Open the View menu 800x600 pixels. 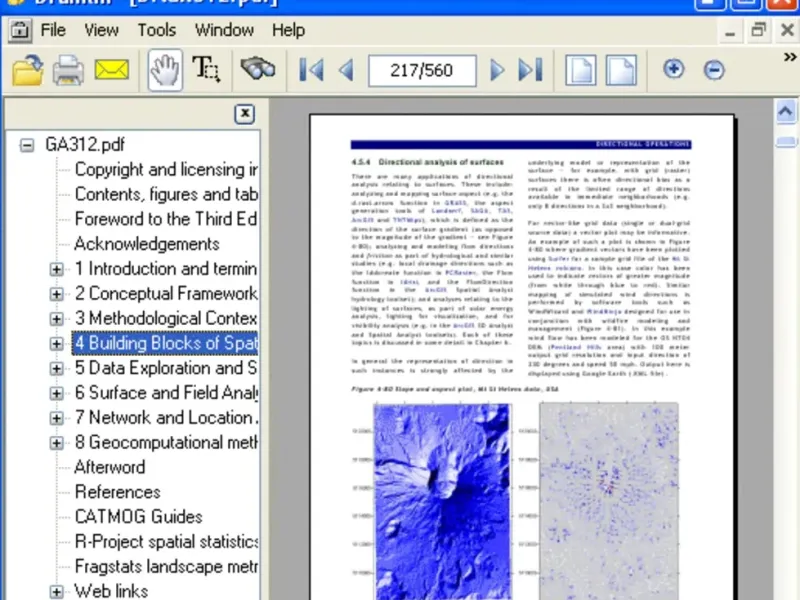tap(102, 30)
